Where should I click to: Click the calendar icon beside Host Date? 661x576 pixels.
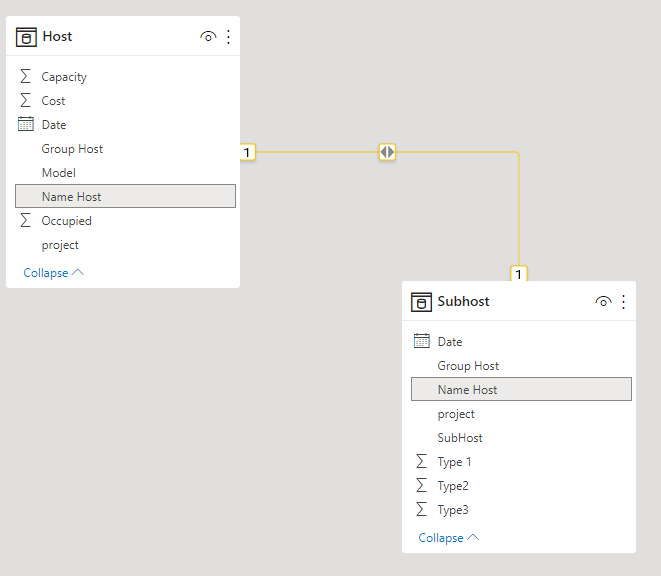26,124
